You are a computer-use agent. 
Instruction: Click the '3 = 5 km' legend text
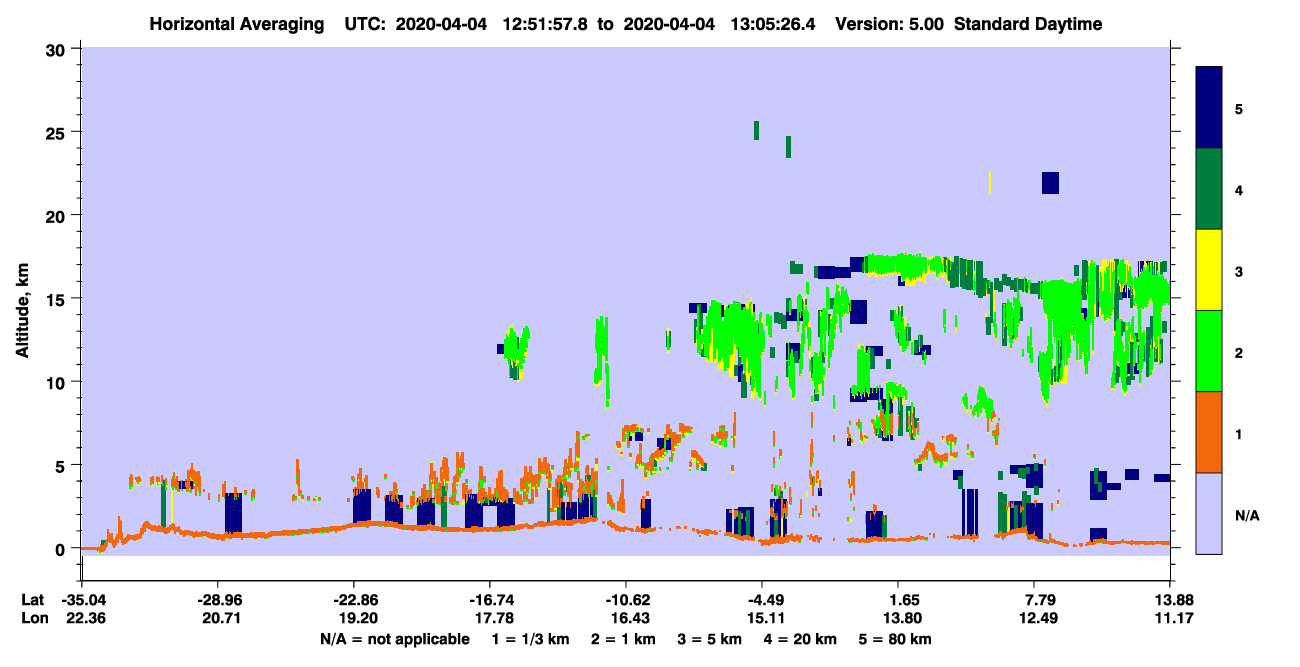711,639
